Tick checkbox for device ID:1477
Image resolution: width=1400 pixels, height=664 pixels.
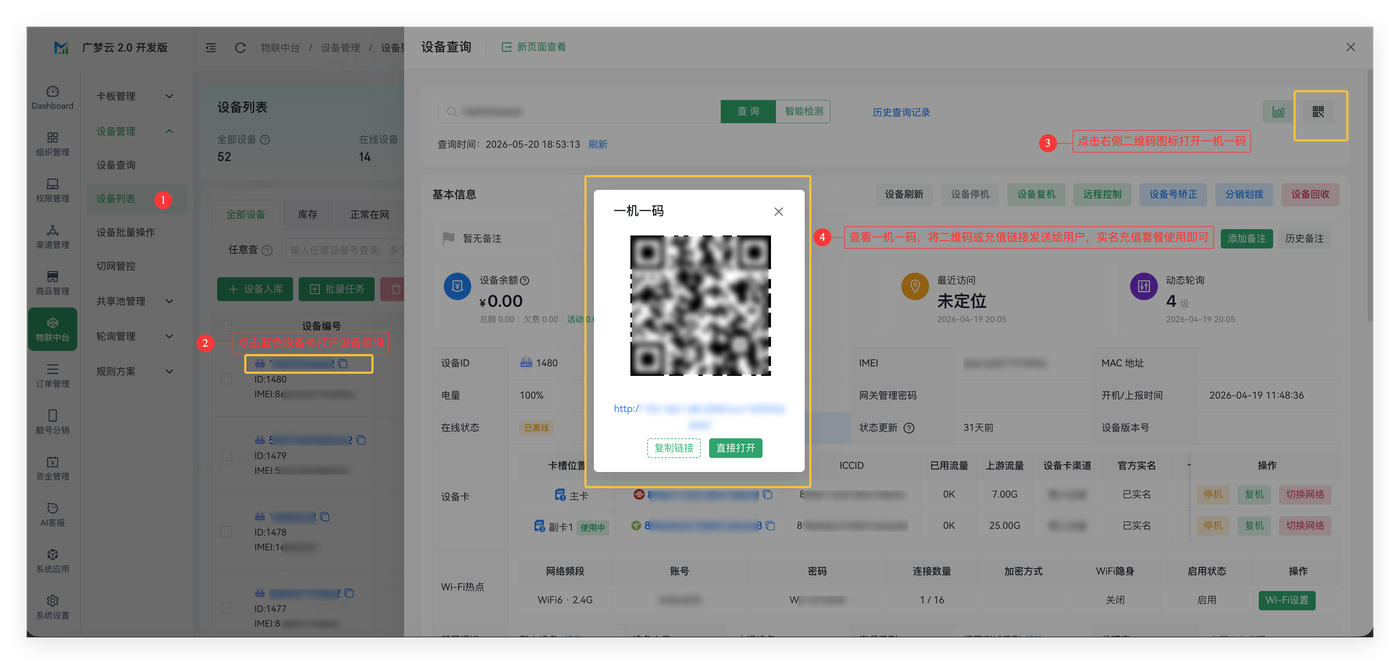click(x=226, y=608)
